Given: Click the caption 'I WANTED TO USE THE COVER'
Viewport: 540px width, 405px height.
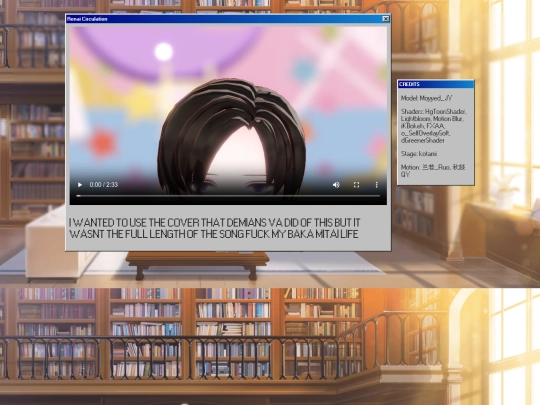Looking at the screenshot, I should pyautogui.click(x=134, y=222).
